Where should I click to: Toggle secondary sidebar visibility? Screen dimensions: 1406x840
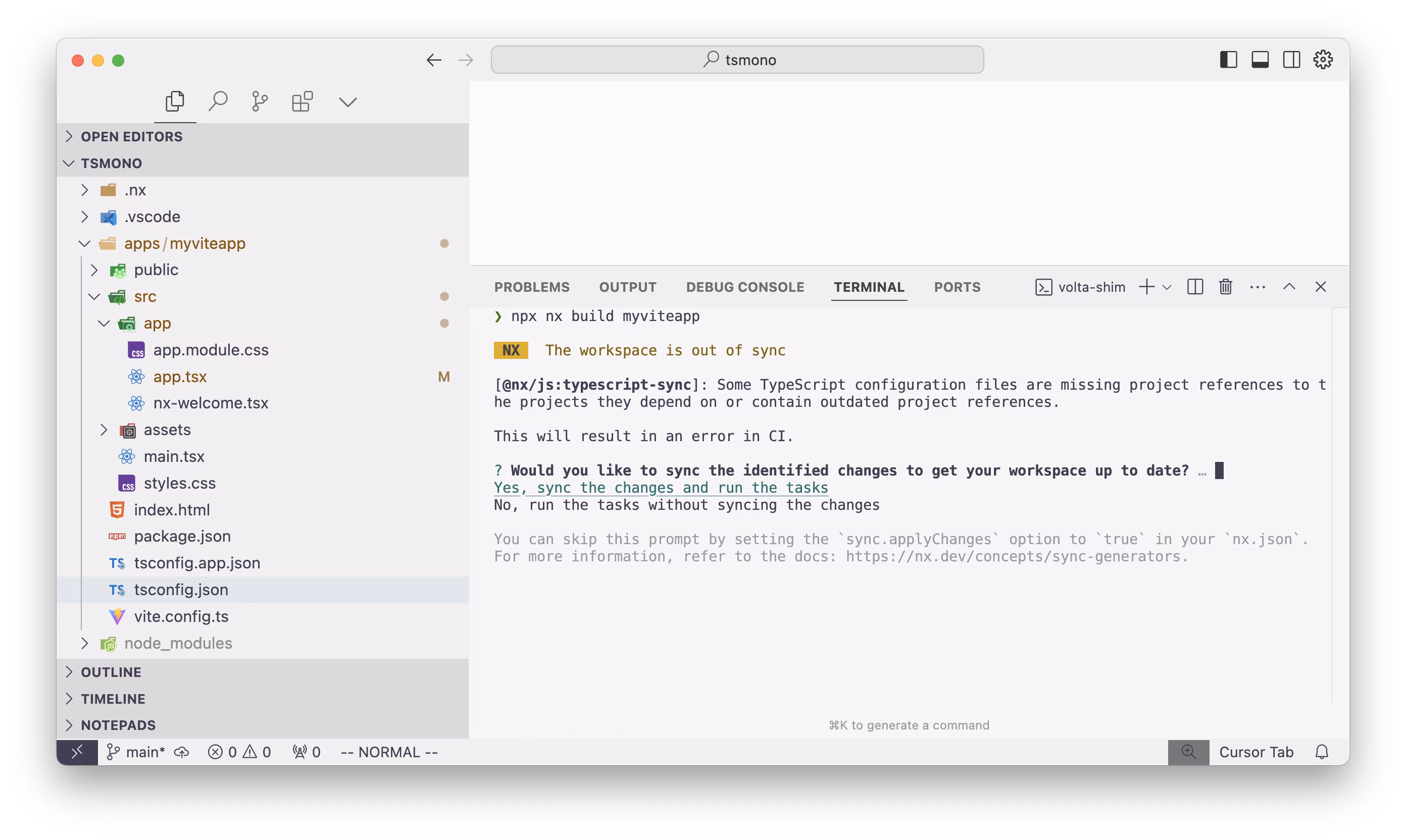[x=1292, y=60]
